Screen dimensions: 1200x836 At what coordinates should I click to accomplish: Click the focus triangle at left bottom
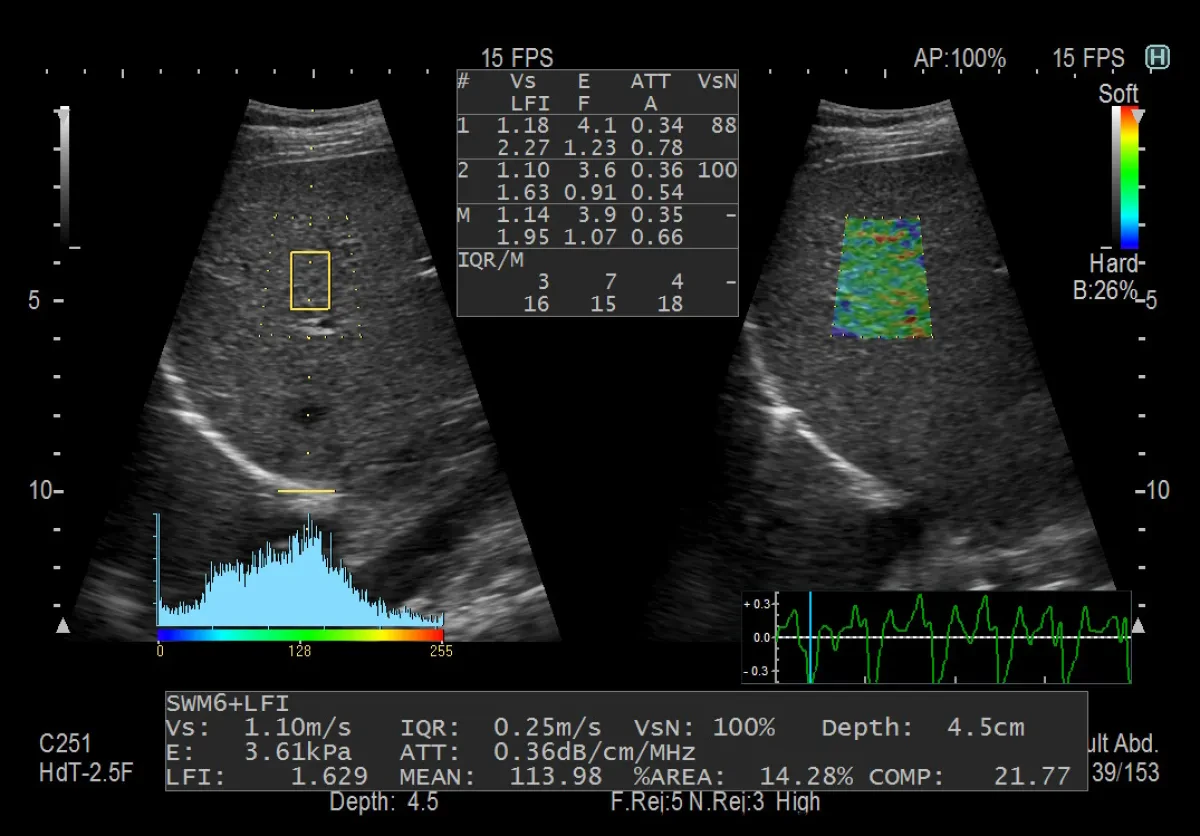[62, 626]
